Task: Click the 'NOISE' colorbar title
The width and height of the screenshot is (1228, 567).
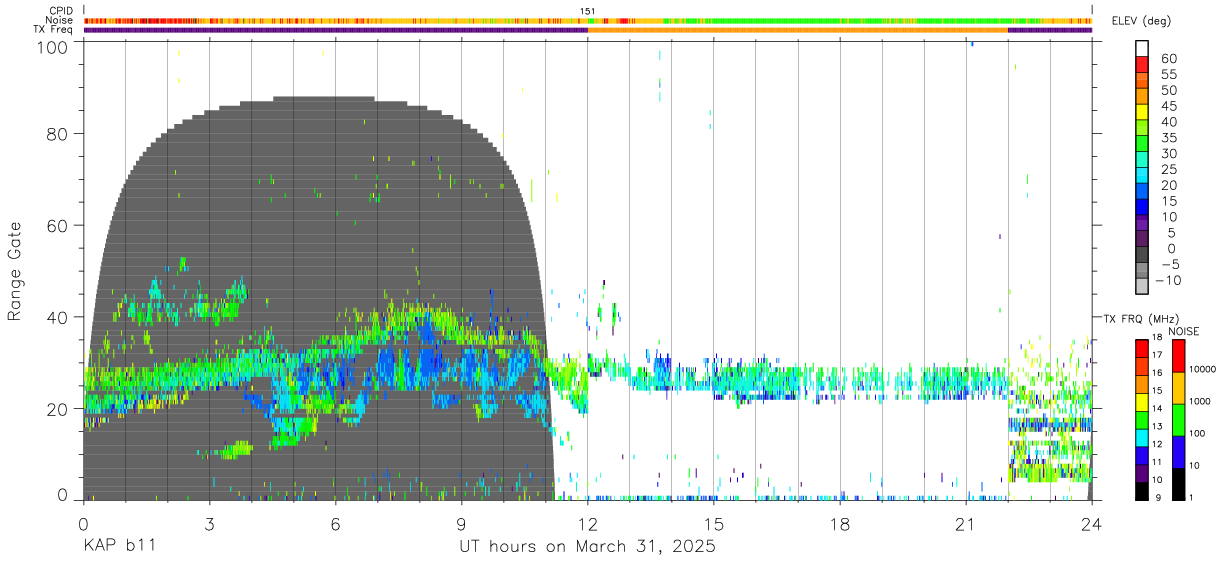Action: [x=1183, y=331]
